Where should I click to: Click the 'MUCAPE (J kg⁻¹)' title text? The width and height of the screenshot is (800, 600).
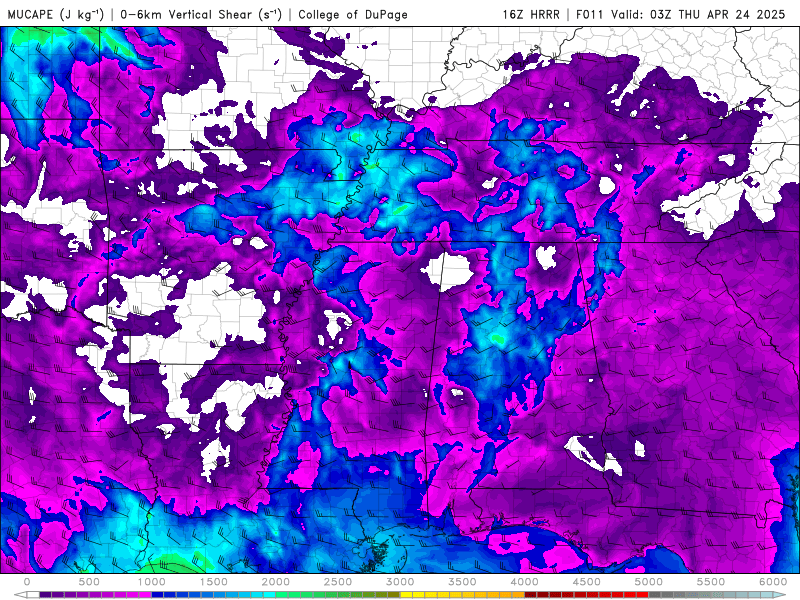pos(56,14)
